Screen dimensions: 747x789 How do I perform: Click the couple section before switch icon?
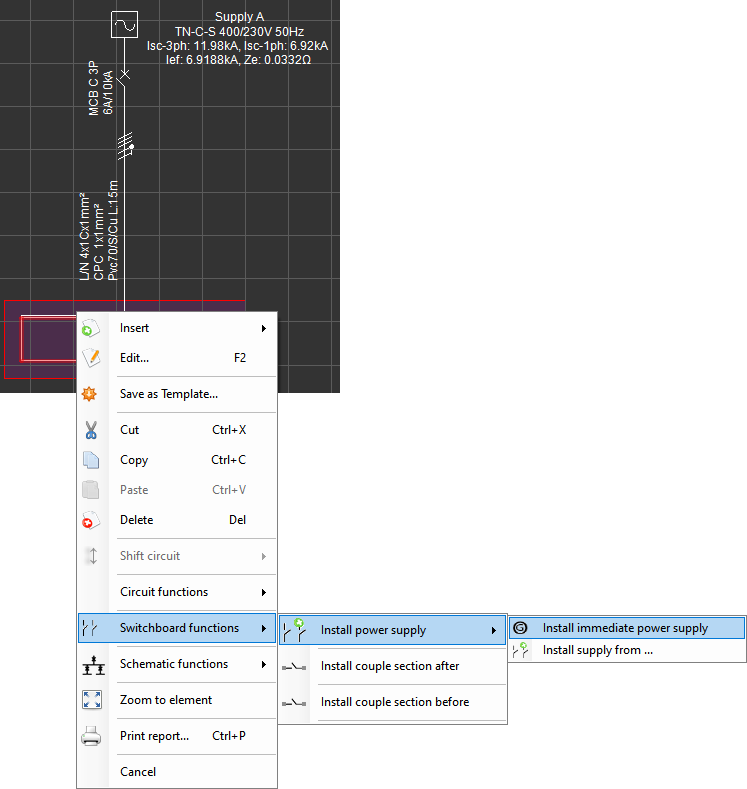[x=294, y=702]
